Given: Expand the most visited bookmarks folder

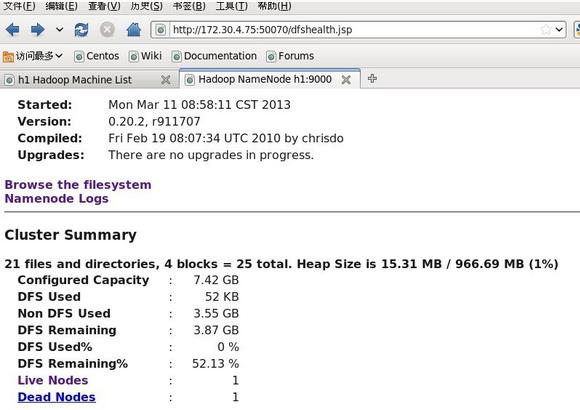Looking at the screenshot, I should [x=33, y=56].
